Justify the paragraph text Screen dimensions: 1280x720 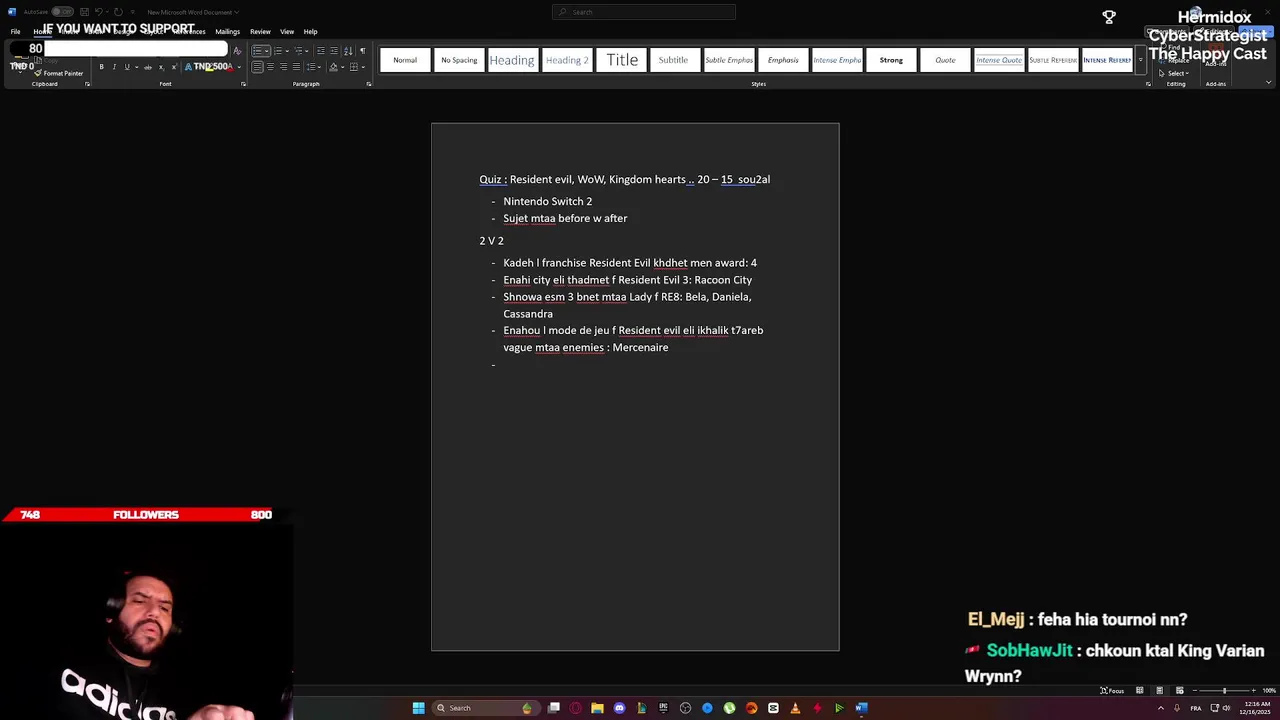point(296,67)
